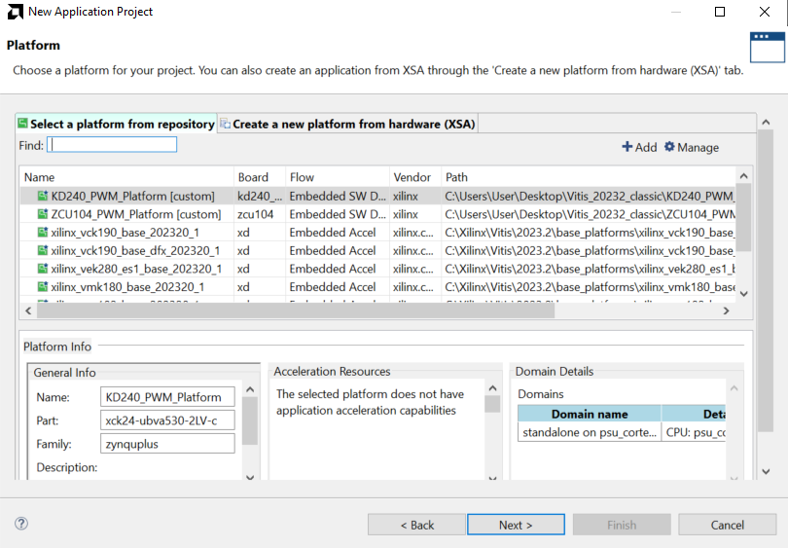Select xilinx_vck190_base_202320_1 platform
This screenshot has height=548, width=788.
377,232
